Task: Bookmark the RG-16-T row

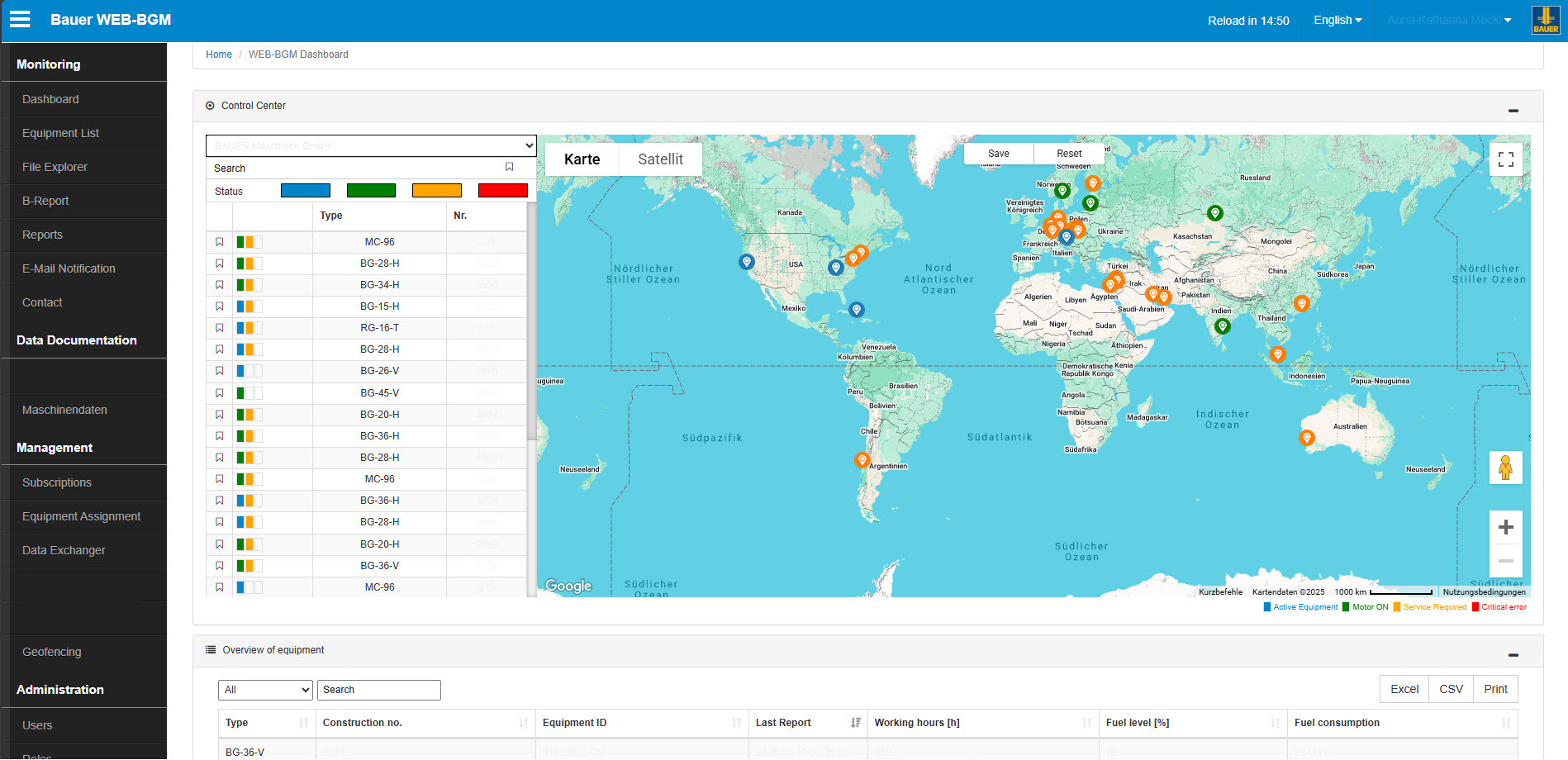Action: click(x=220, y=328)
